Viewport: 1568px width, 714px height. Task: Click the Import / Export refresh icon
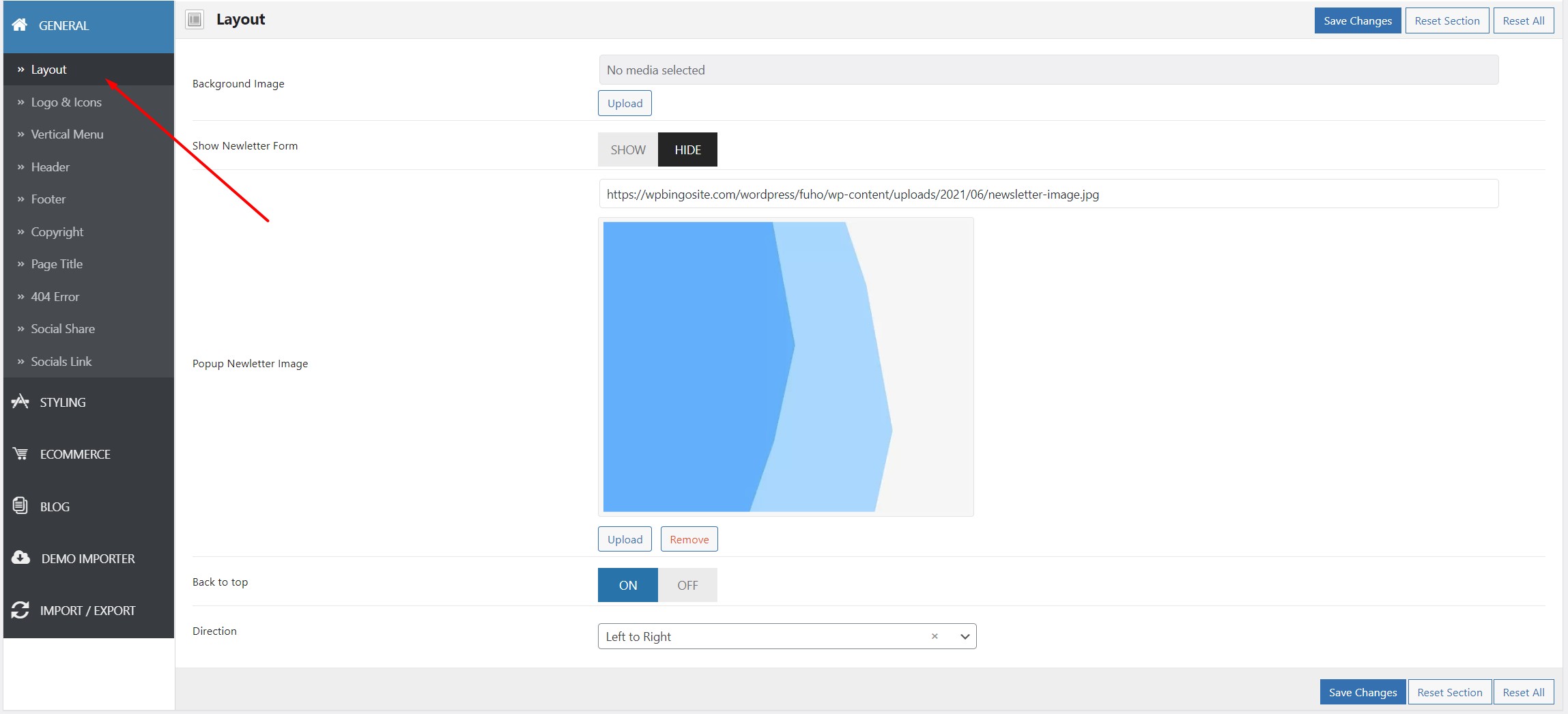[x=20, y=610]
